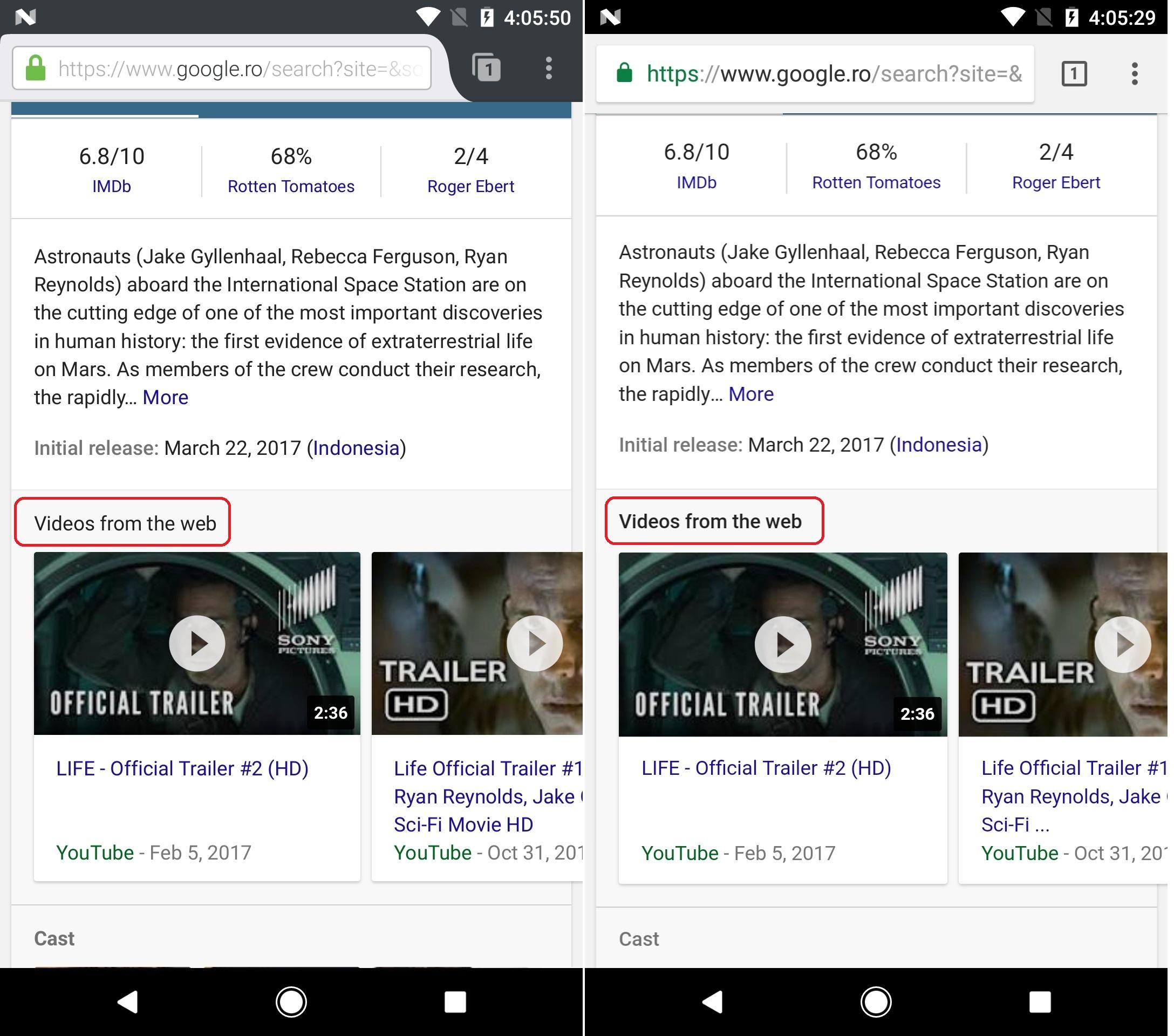Tap green lock icon in right address bar

624,73
